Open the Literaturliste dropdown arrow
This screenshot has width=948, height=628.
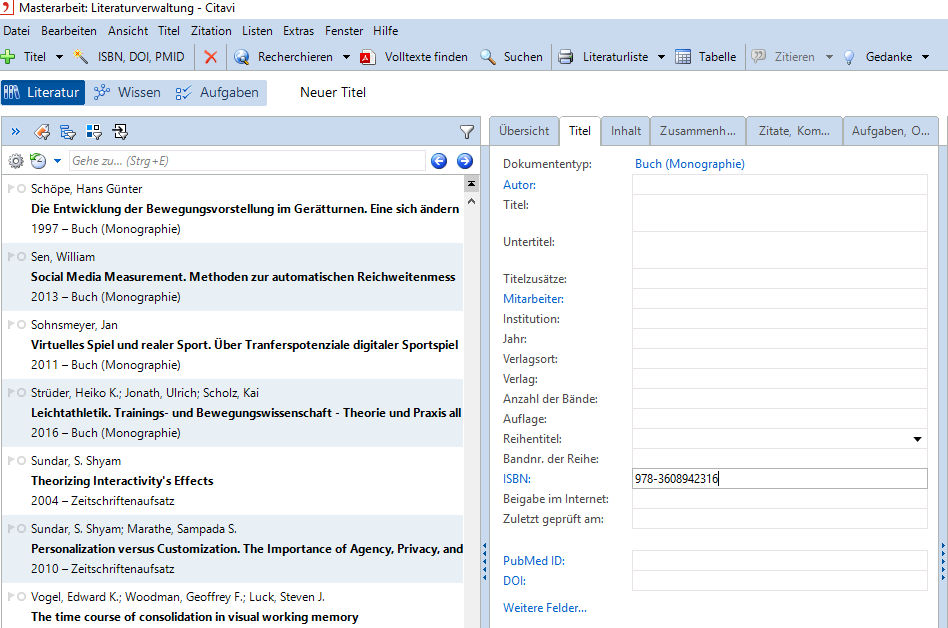pos(661,57)
